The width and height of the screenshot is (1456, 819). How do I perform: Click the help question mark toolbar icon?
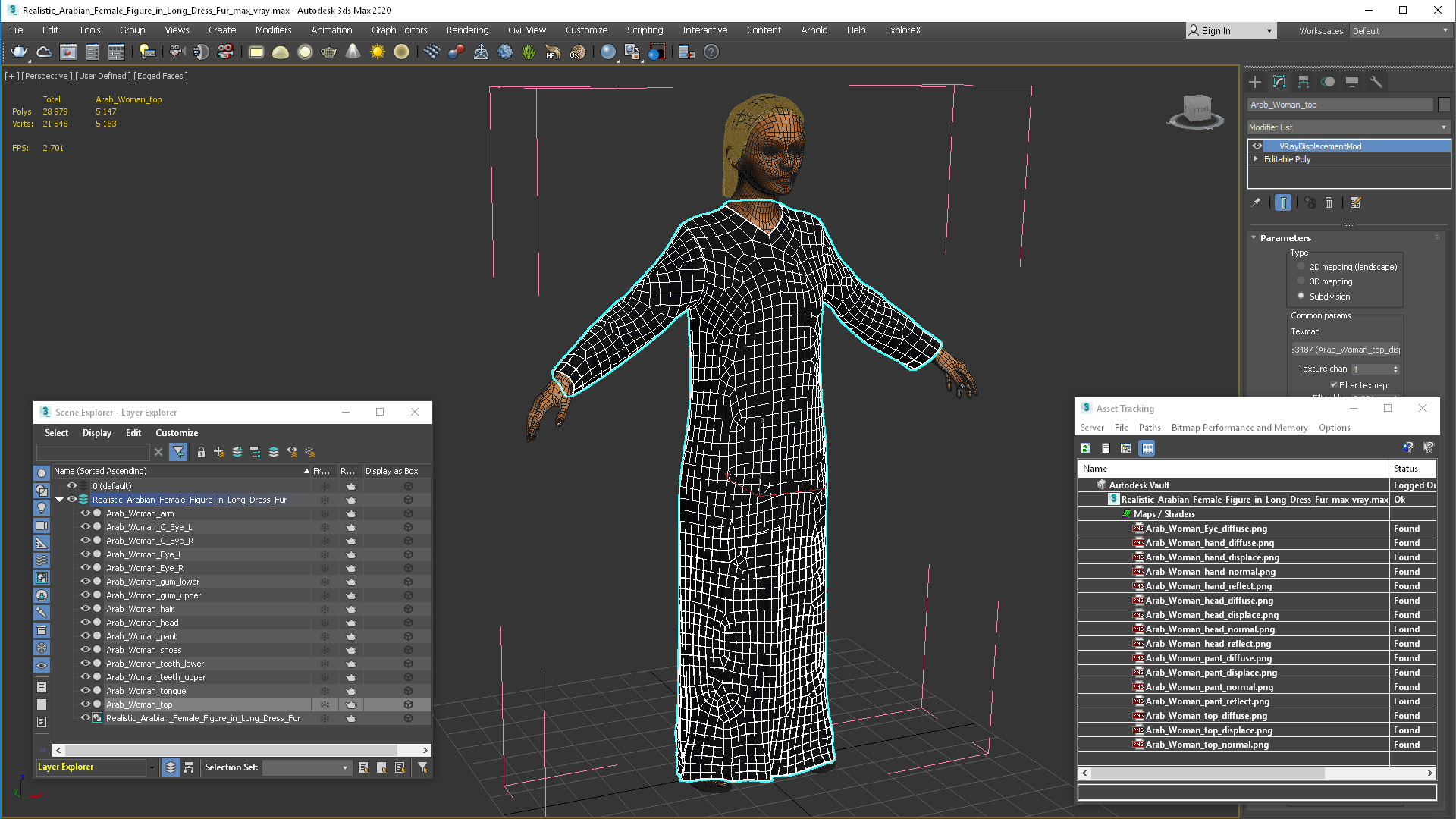pos(711,52)
